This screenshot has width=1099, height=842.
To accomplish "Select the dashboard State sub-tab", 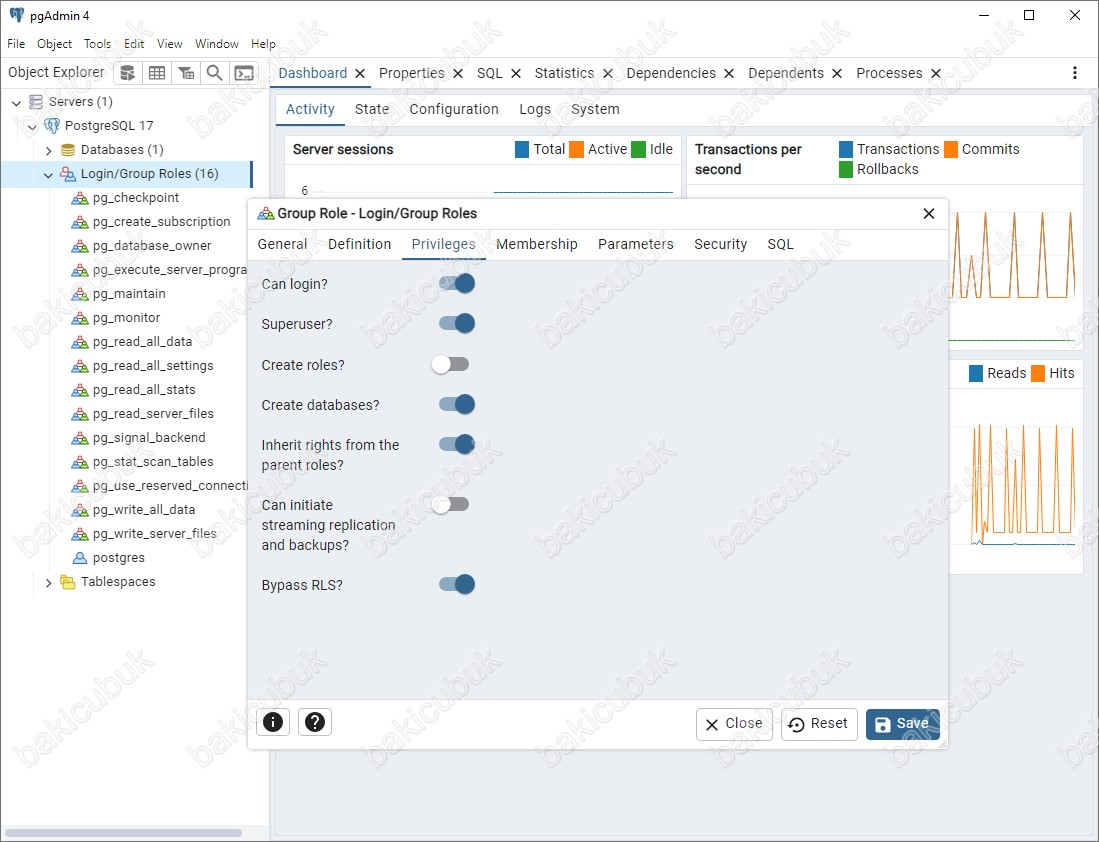I will pos(371,109).
